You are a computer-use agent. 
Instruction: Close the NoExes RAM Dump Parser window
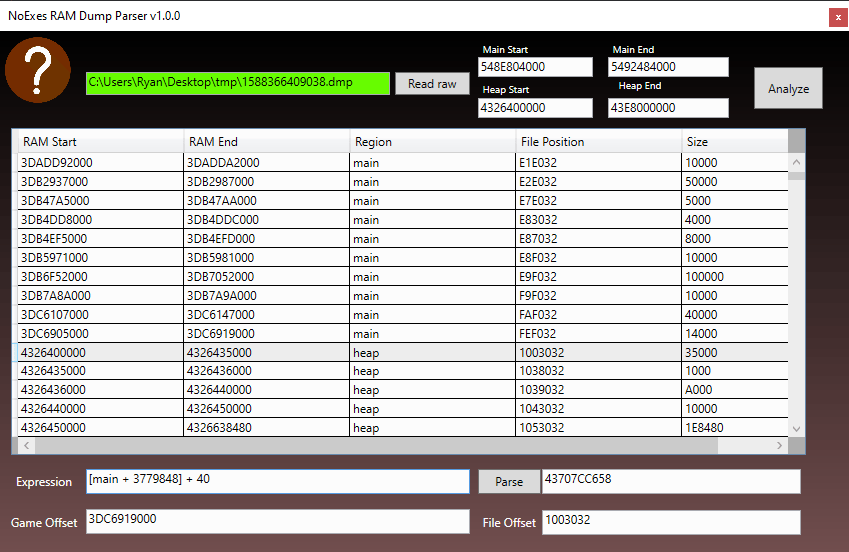[x=836, y=17]
